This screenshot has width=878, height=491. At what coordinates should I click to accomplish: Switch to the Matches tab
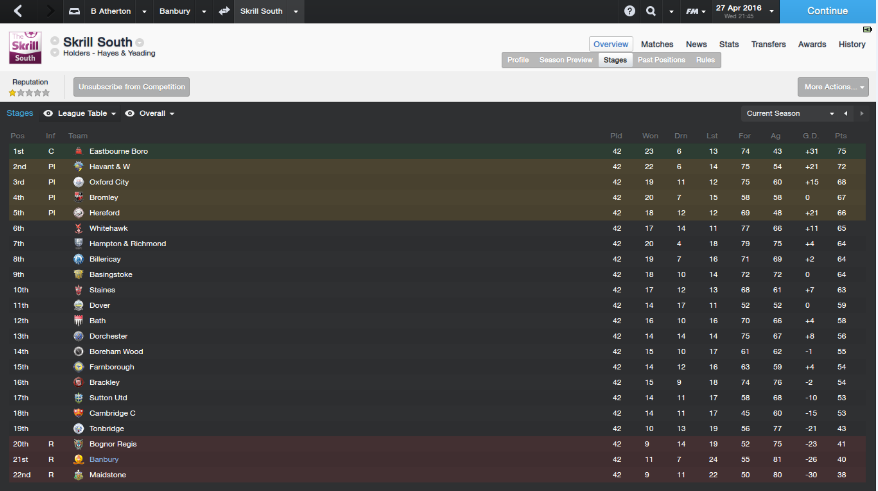pyautogui.click(x=657, y=44)
